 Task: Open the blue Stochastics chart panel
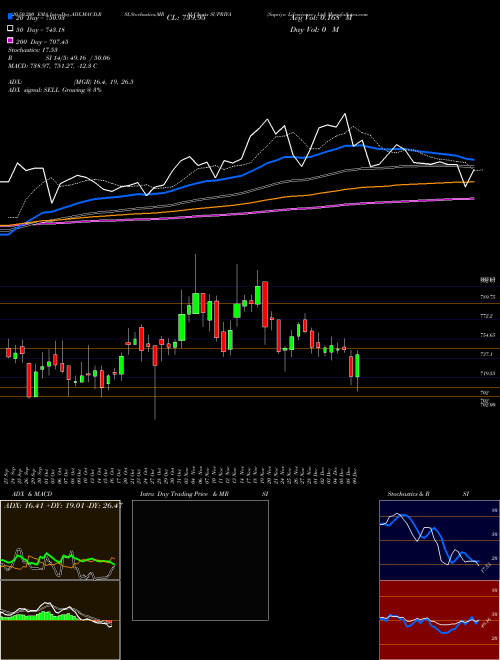coord(439,540)
